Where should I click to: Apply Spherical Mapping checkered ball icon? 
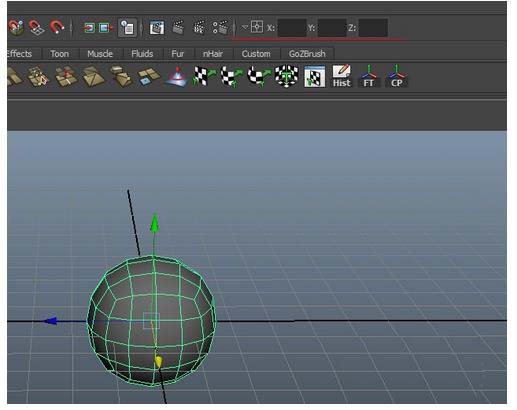click(259, 77)
